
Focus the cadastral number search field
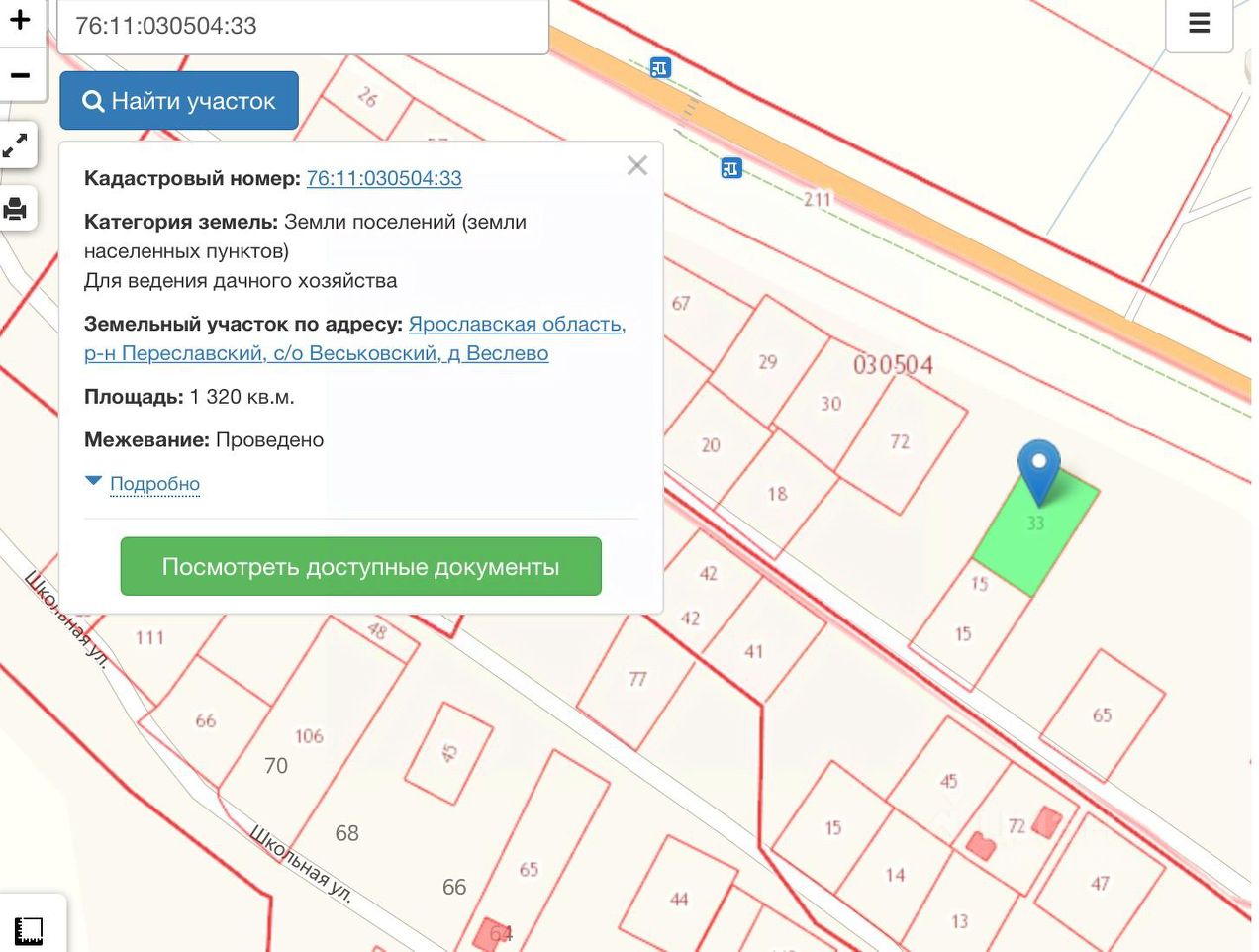point(303,26)
